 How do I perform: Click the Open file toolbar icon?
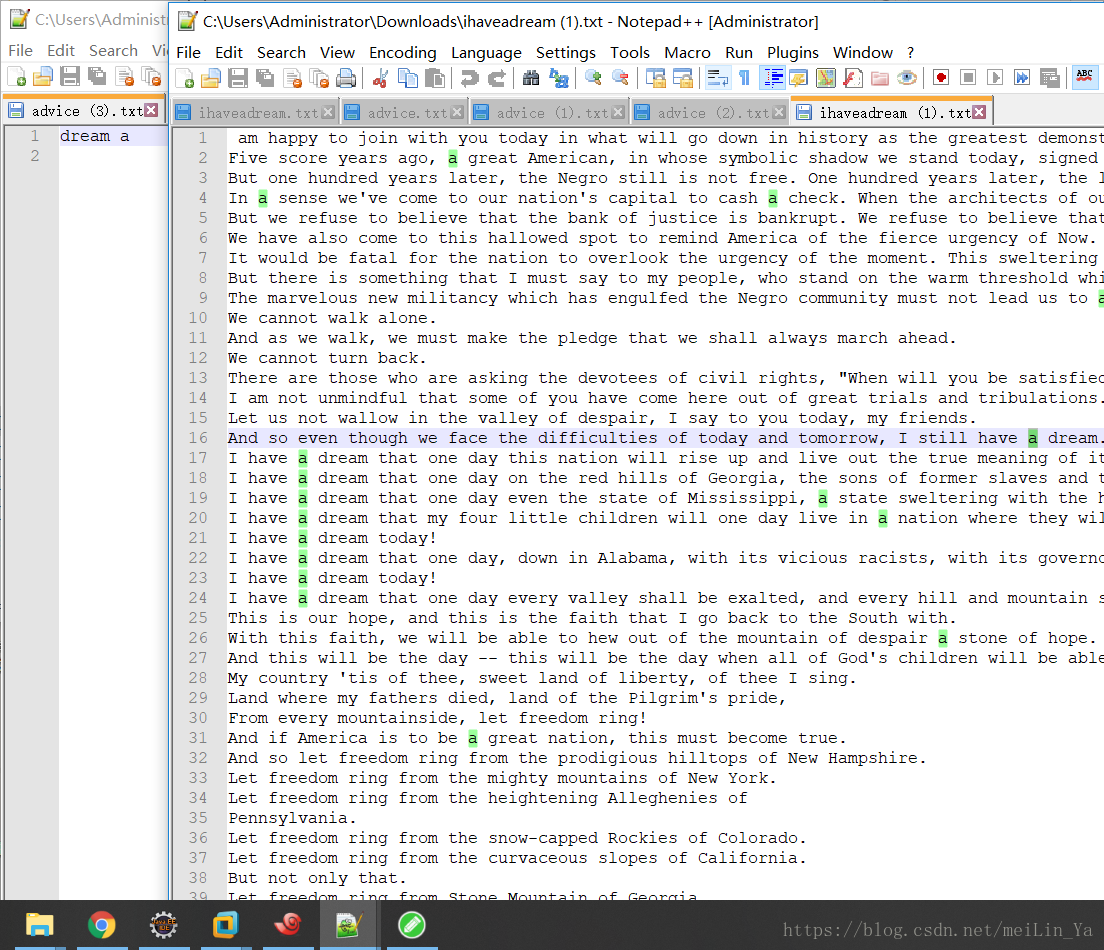pos(211,78)
